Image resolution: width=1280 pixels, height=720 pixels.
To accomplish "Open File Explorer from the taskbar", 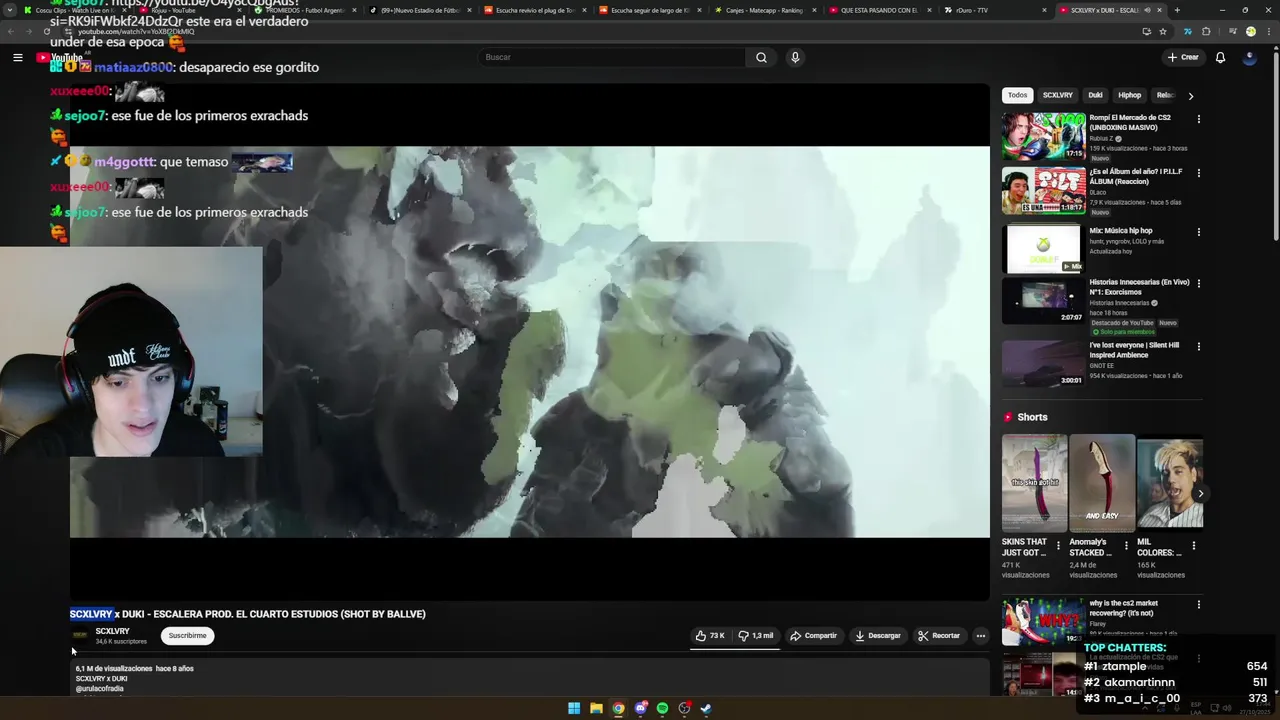I will tap(596, 708).
